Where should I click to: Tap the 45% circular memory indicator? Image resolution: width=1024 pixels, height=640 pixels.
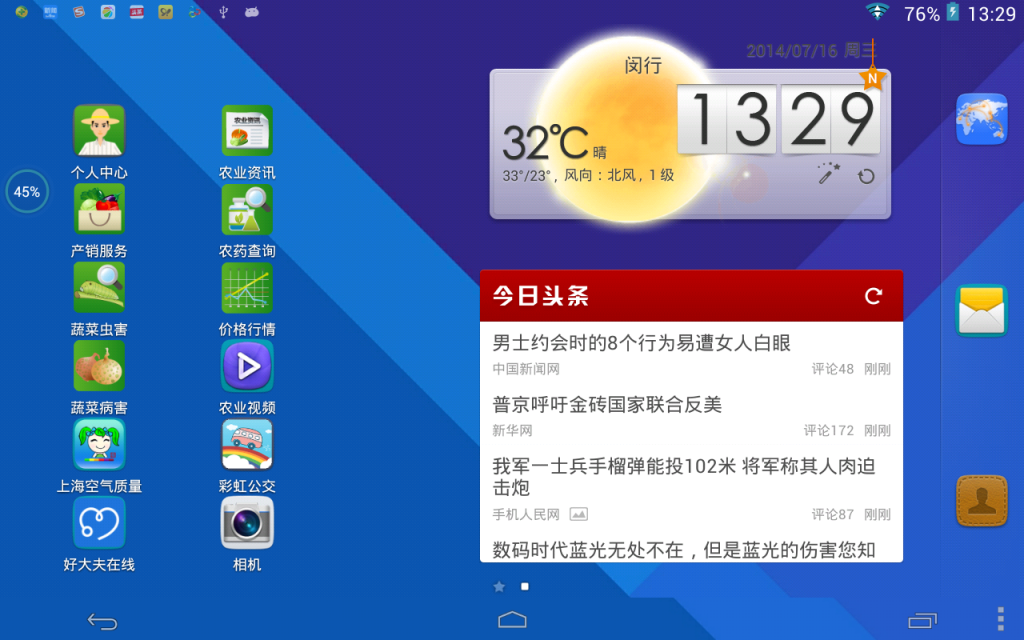pos(27,192)
